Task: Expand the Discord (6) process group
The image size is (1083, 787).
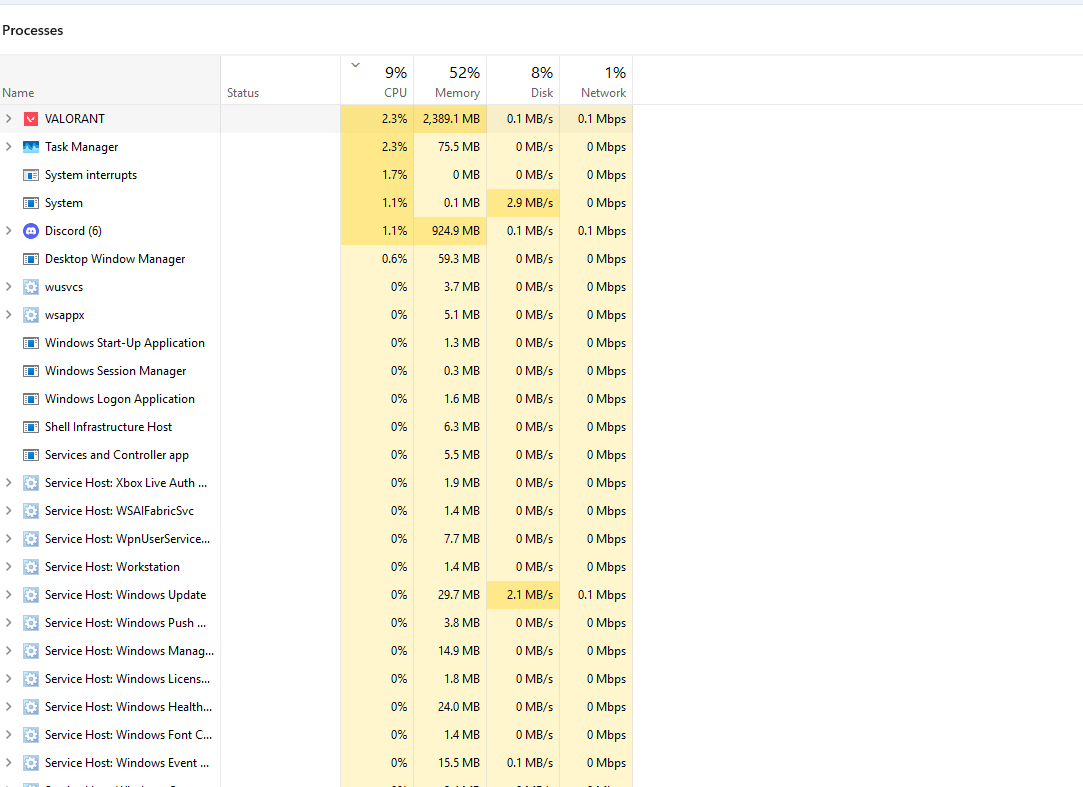Action: point(8,231)
